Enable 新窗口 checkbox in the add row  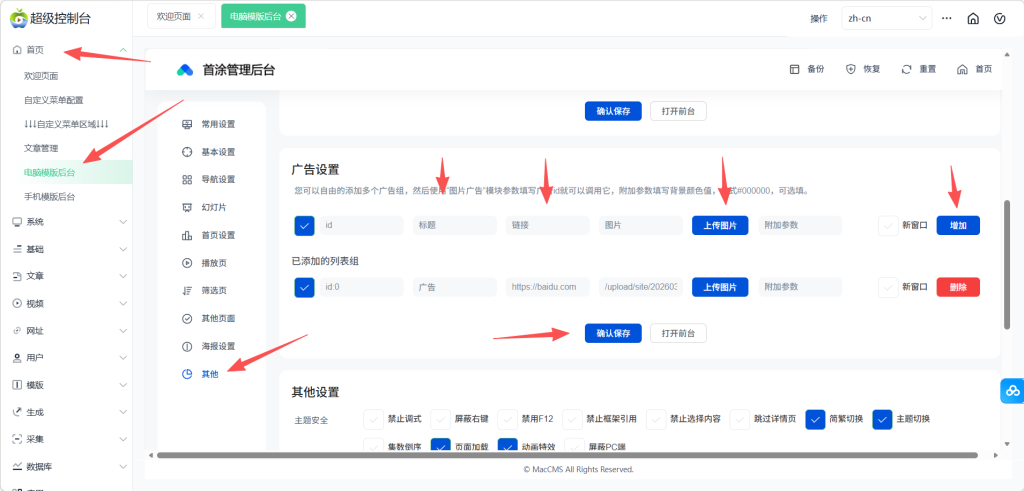pos(888,225)
